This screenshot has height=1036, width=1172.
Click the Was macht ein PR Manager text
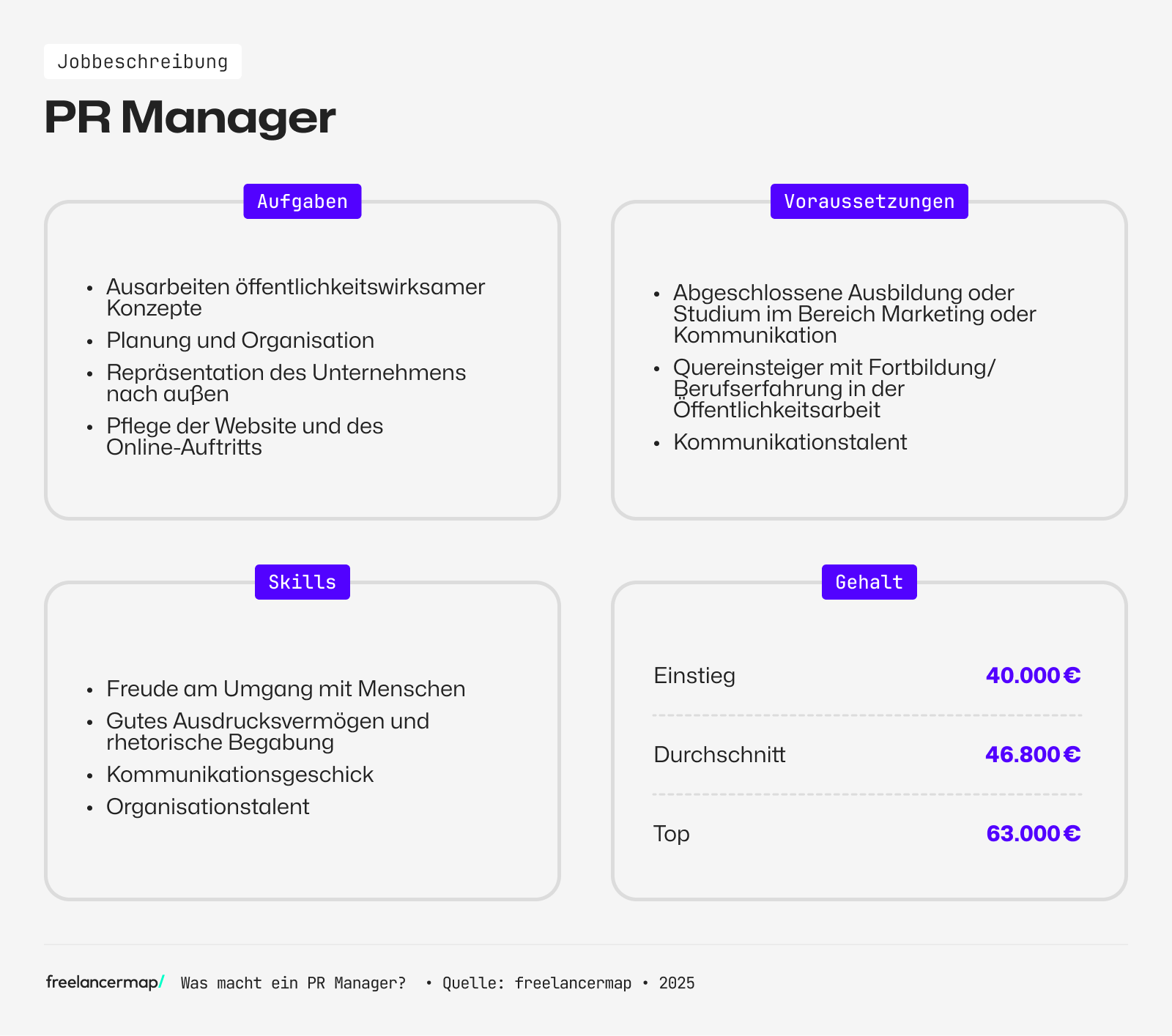[292, 983]
